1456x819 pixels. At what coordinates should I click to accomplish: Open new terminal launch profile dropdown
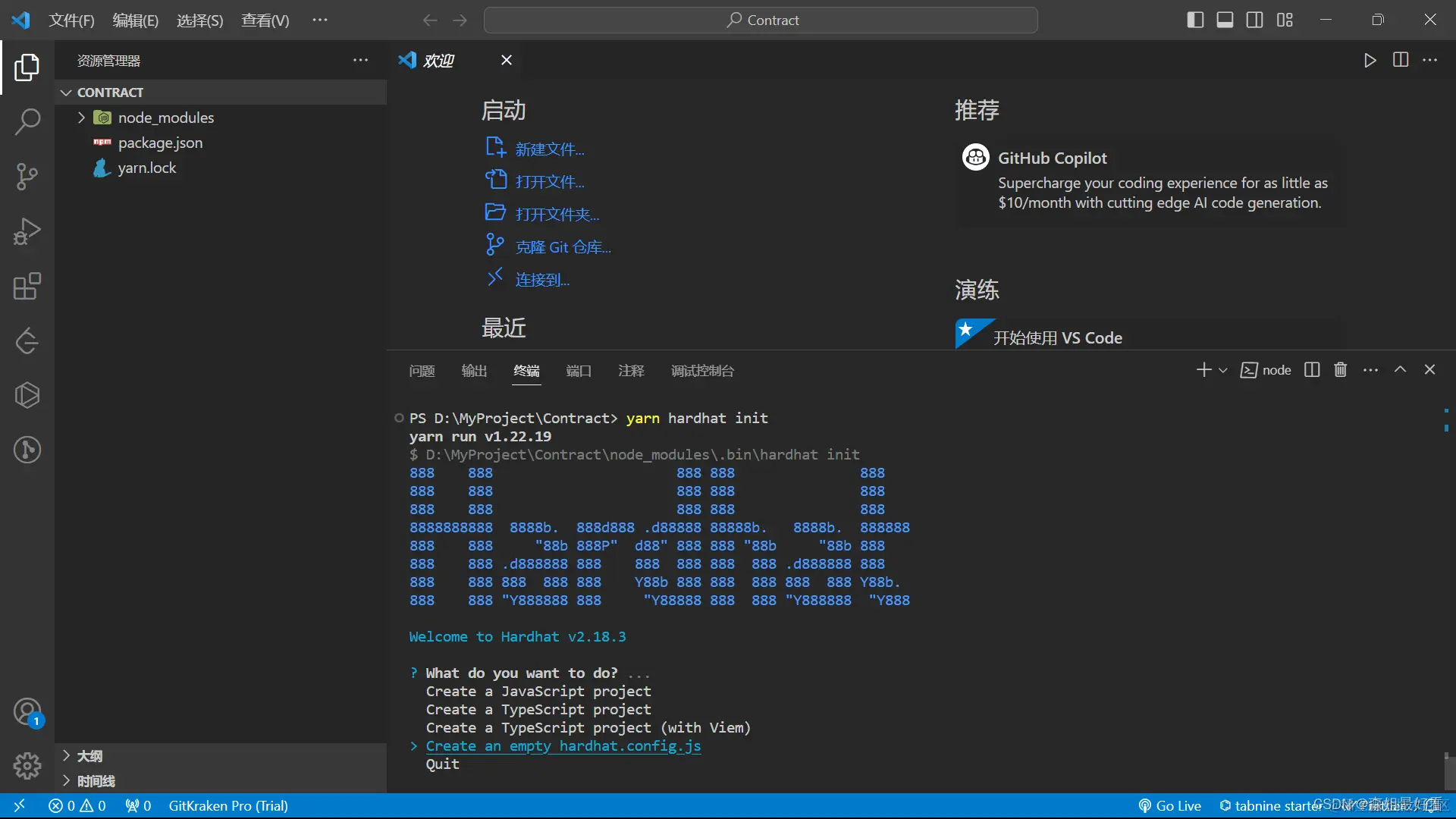pos(1222,370)
